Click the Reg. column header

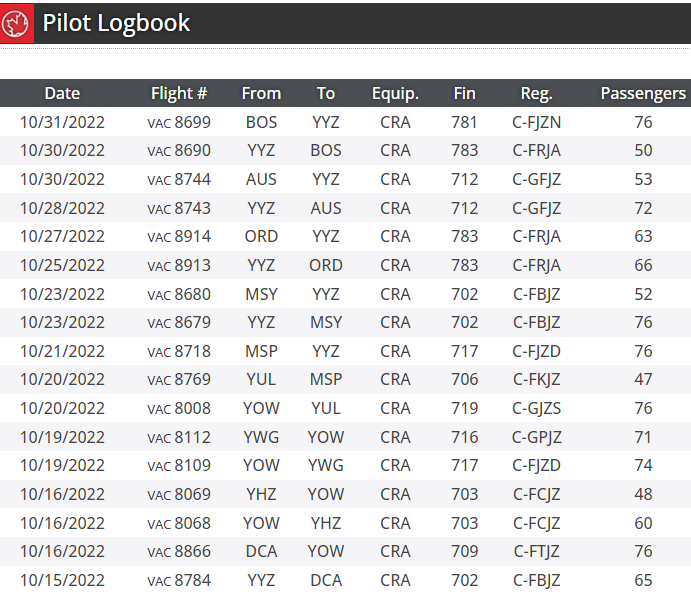tap(536, 94)
